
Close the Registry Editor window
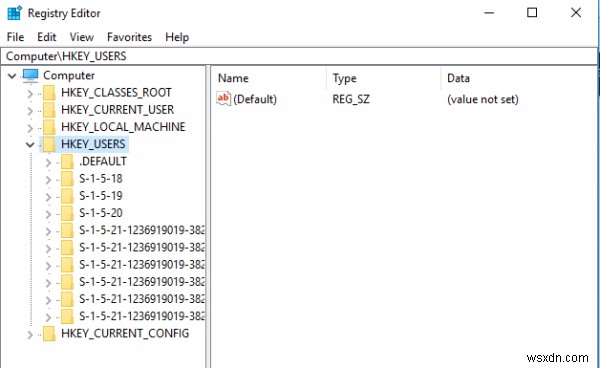(x=576, y=13)
